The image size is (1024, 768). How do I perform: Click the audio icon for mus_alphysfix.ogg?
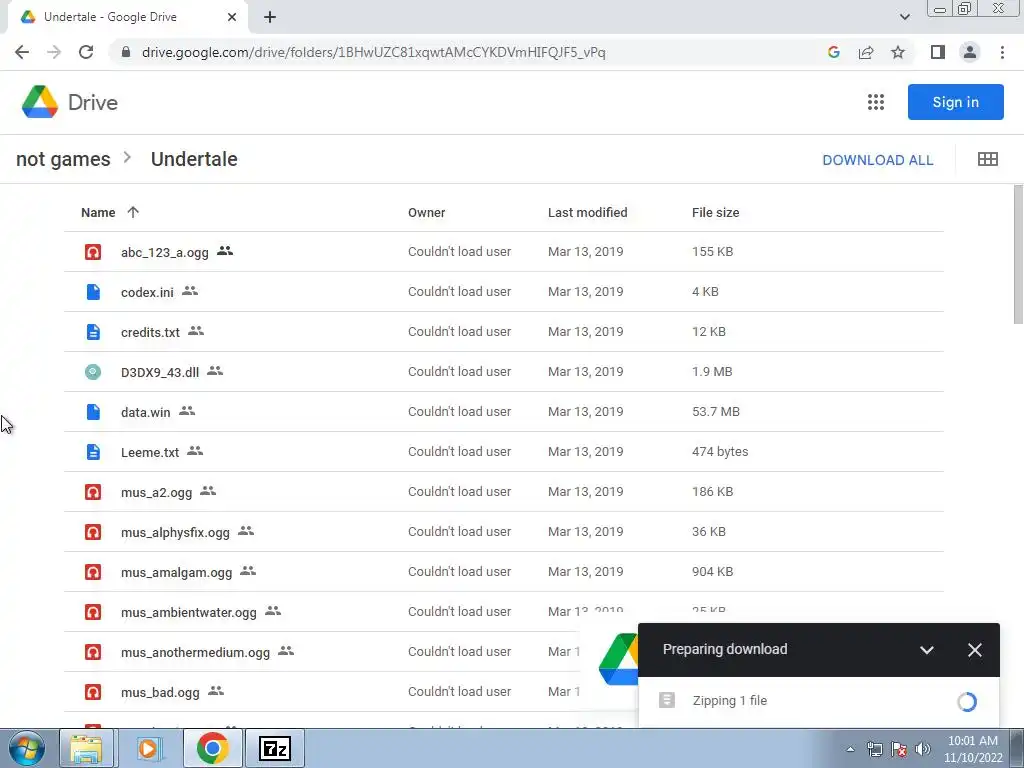93,532
